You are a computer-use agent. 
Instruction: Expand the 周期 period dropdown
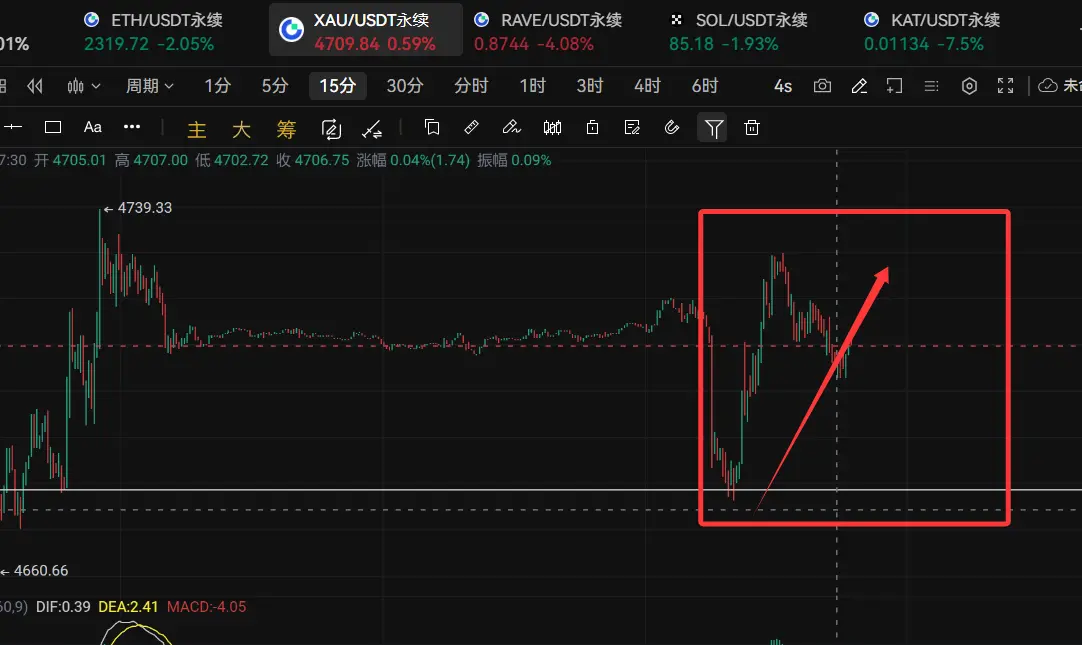pos(149,86)
